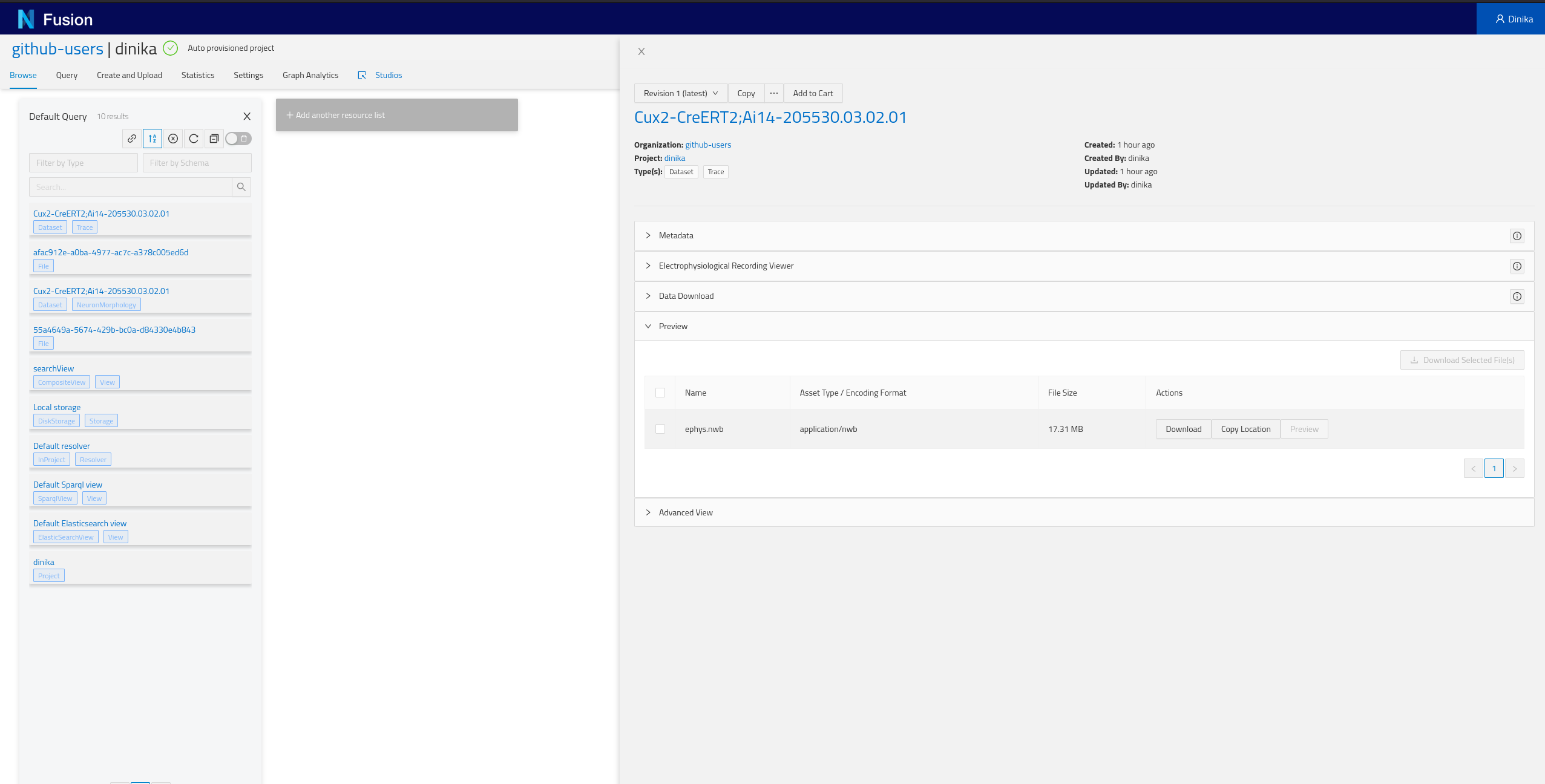Refresh the Default Query list

(194, 139)
